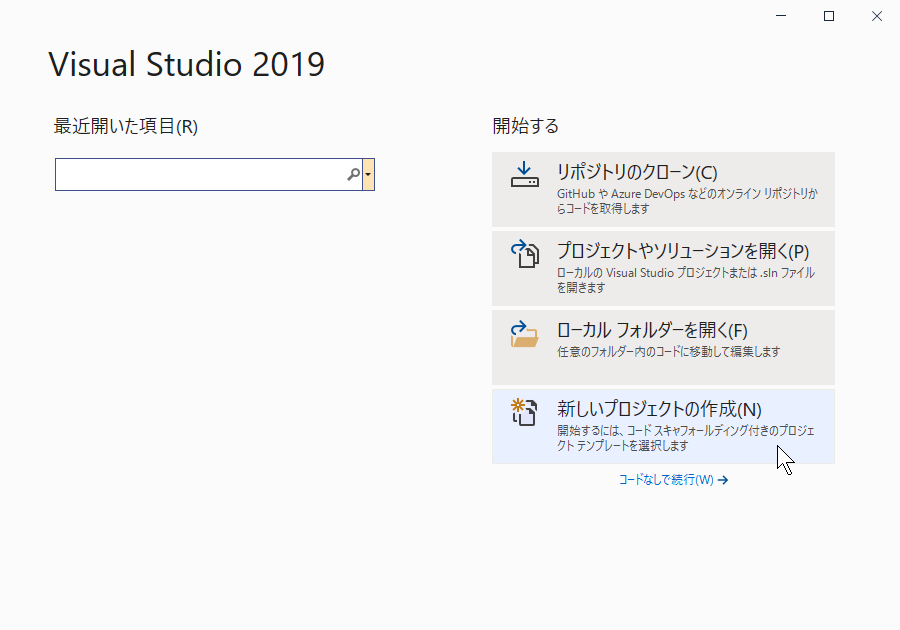Click the project template scaffolding description
900x630 pixels.
685,438
